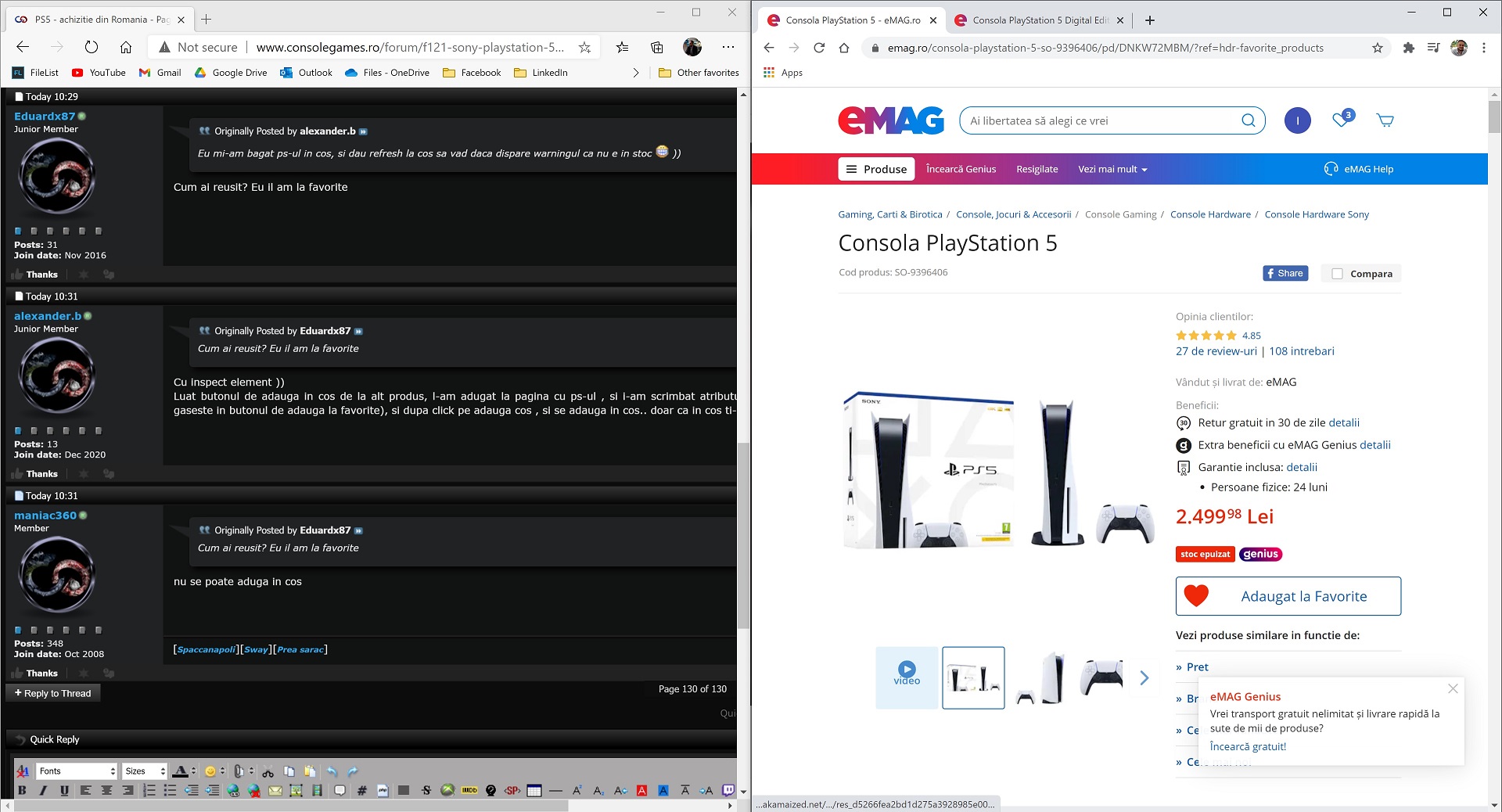
Task: Click the Insert Image icon in the editor
Action: (x=296, y=791)
